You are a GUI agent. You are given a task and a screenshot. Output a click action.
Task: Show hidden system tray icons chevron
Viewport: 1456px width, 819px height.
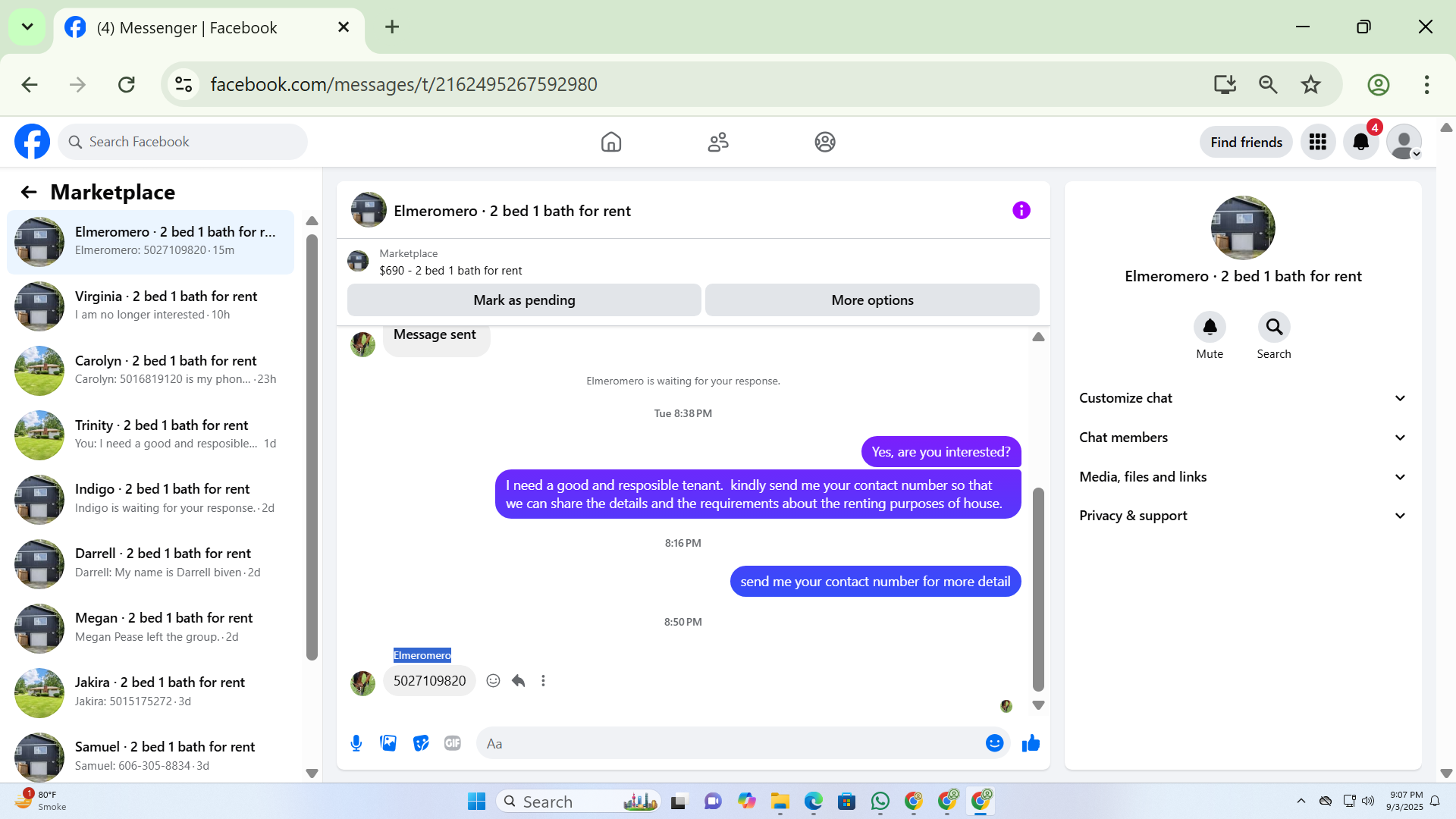click(1301, 801)
